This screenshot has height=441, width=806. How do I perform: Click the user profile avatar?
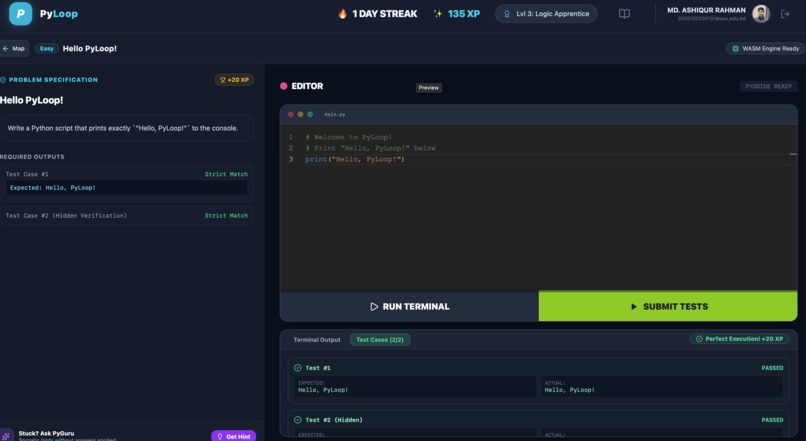tap(761, 14)
